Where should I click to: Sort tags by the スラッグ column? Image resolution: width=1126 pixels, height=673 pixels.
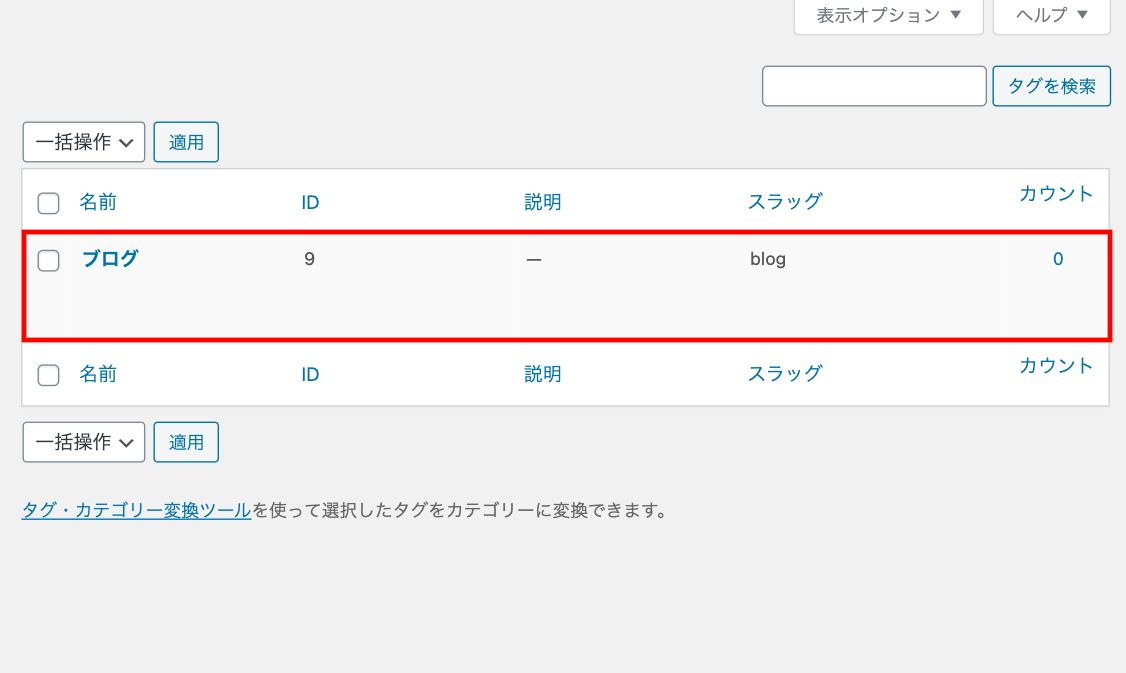[x=786, y=201]
